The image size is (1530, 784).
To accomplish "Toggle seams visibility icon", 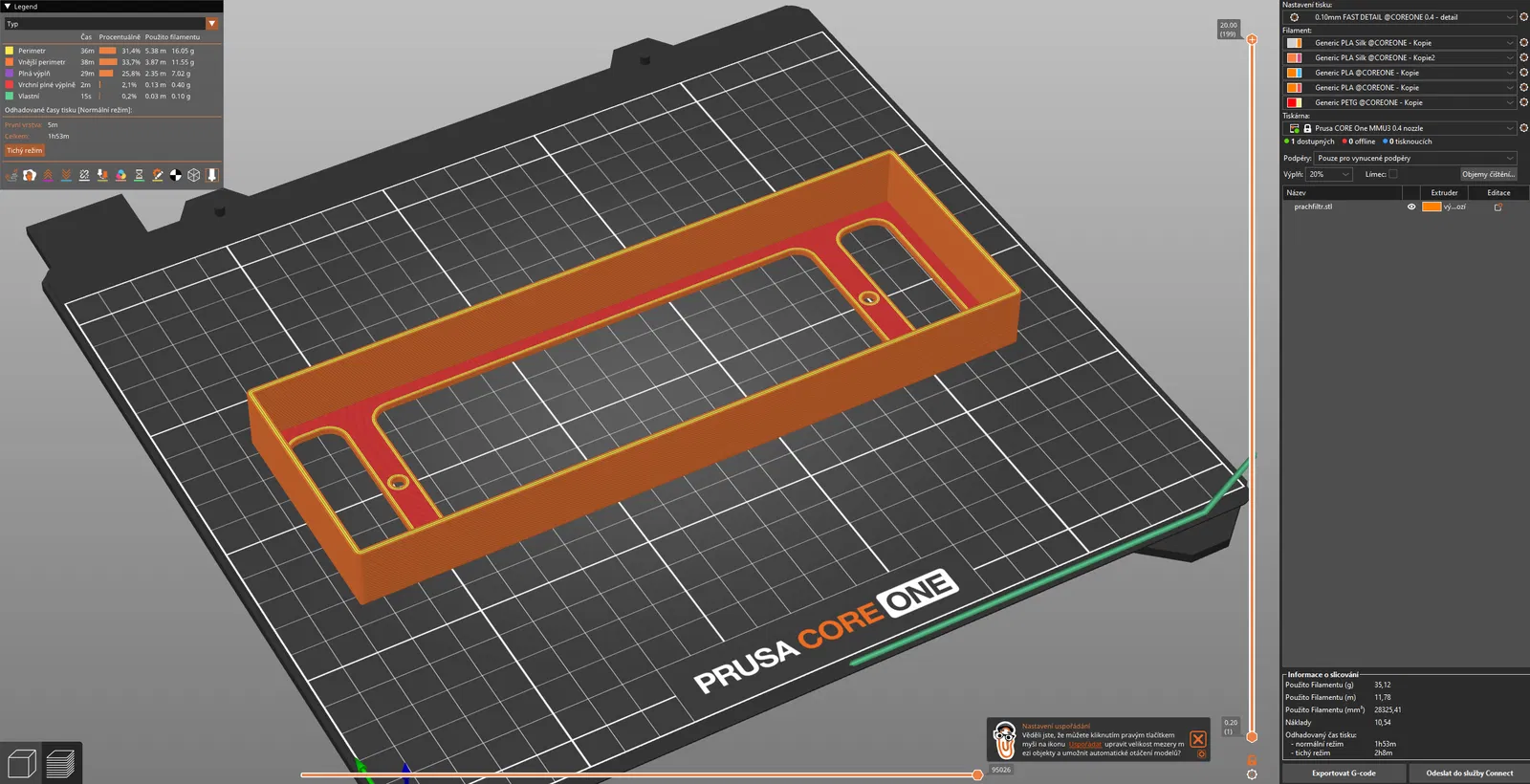I will click(x=84, y=175).
